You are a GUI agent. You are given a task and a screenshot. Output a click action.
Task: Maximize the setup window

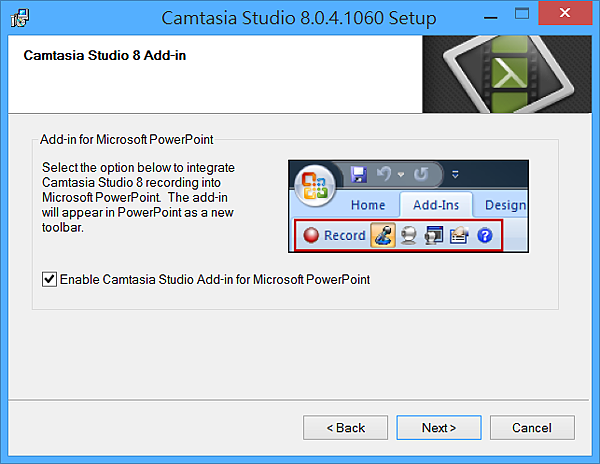[522, 14]
